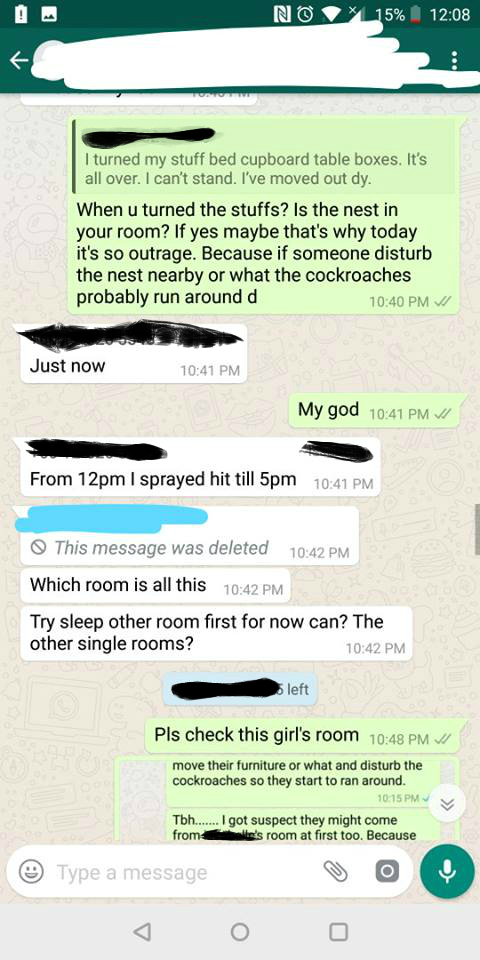Screen dimensions: 480x960
Task: Open the emoji picker
Action: (x=30, y=872)
